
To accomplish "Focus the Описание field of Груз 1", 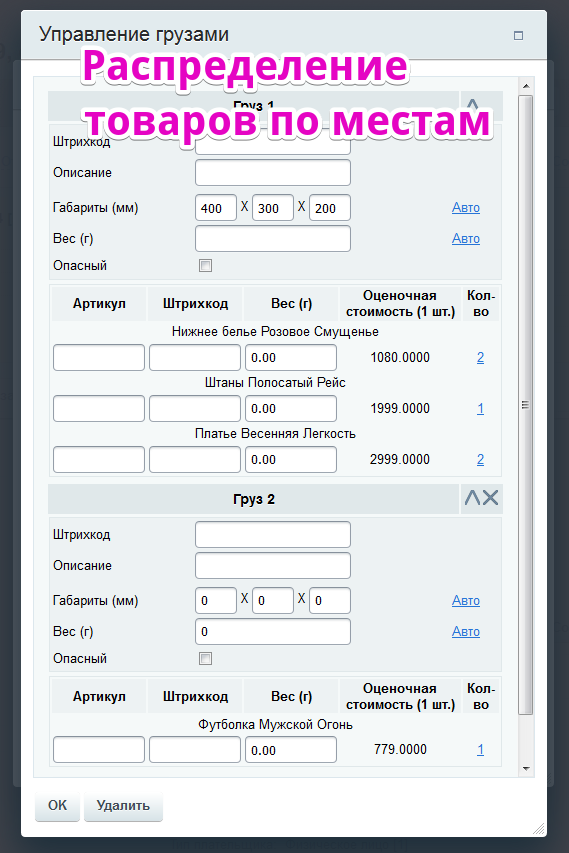I will click(273, 172).
